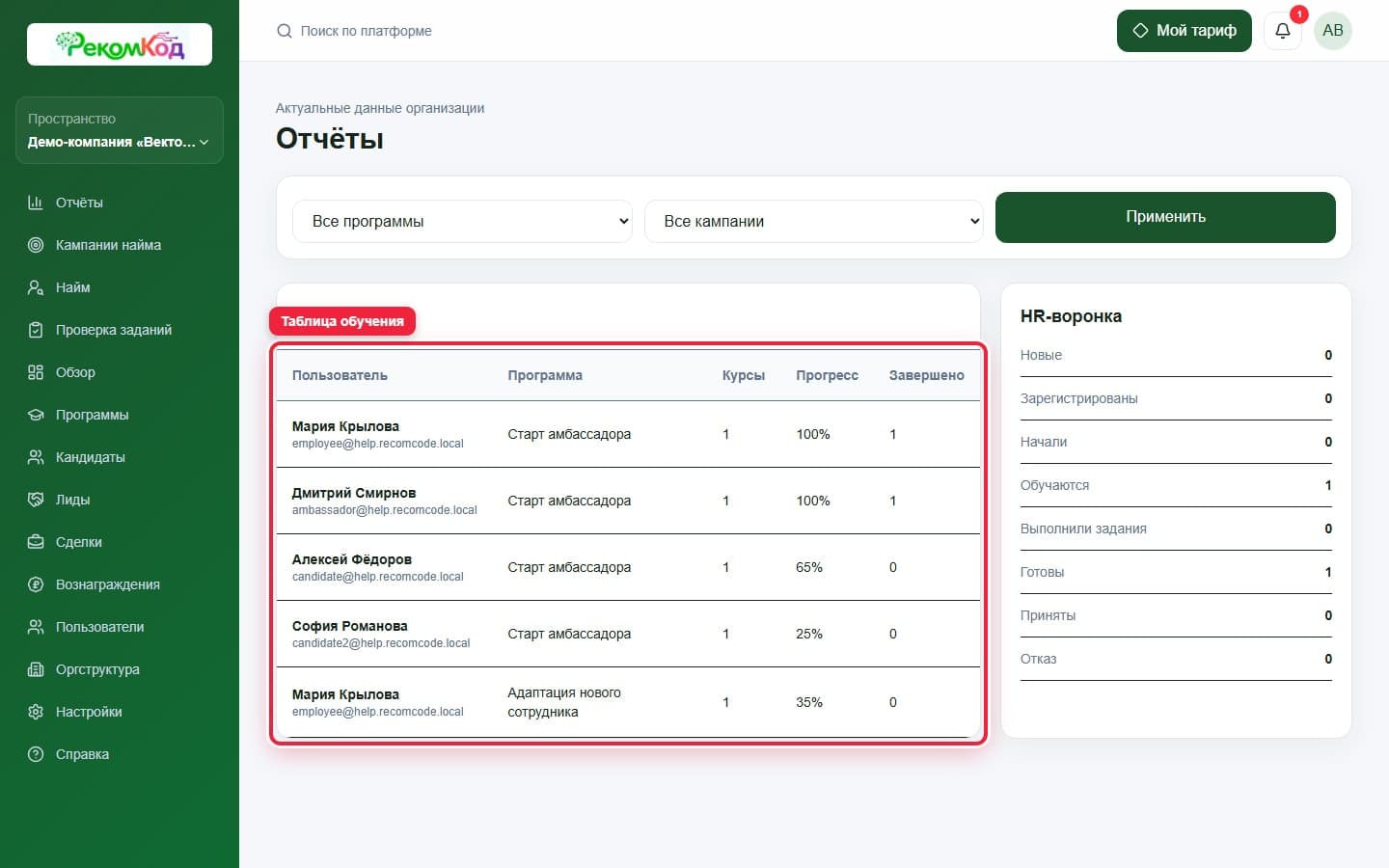Click the Обзор grid icon
Image resolution: width=1389 pixels, height=868 pixels.
pos(36,372)
